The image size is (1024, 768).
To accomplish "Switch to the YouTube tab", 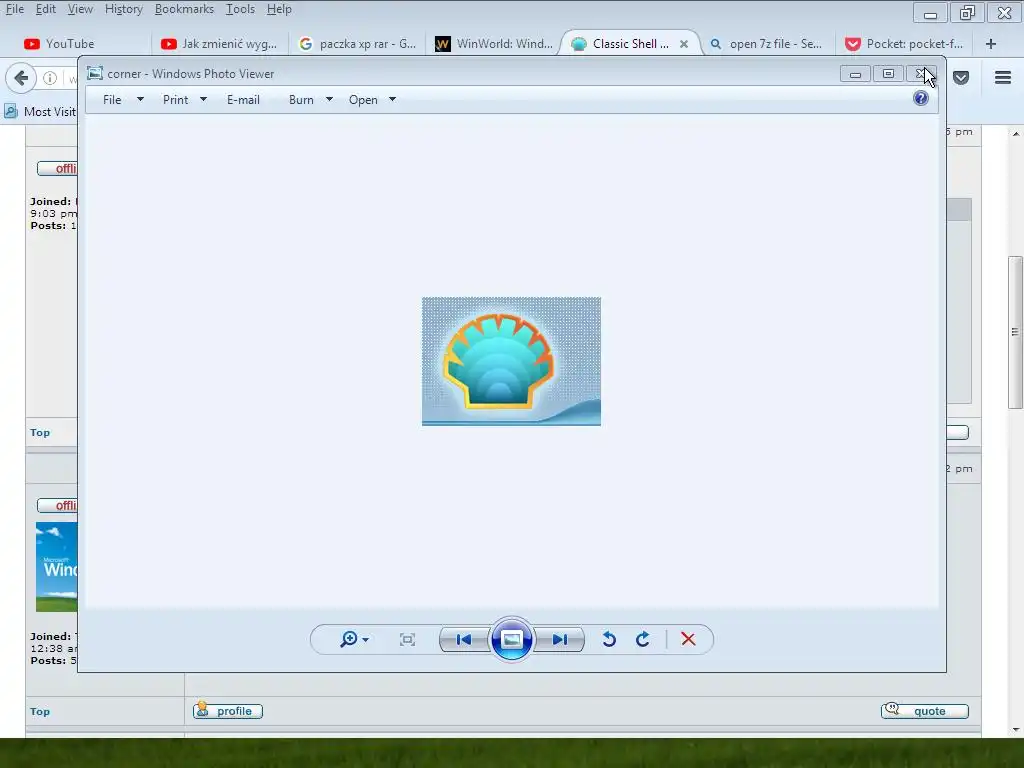I will click(x=82, y=44).
